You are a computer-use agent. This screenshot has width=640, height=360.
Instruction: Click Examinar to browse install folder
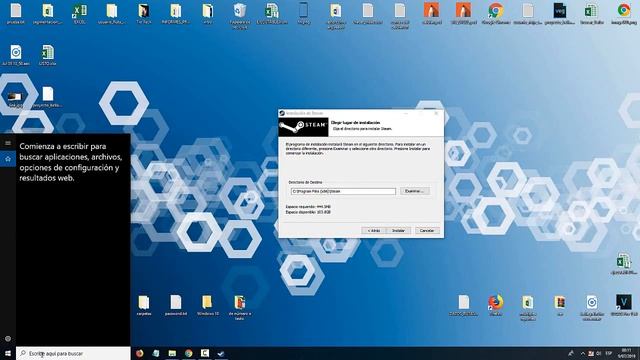415,191
